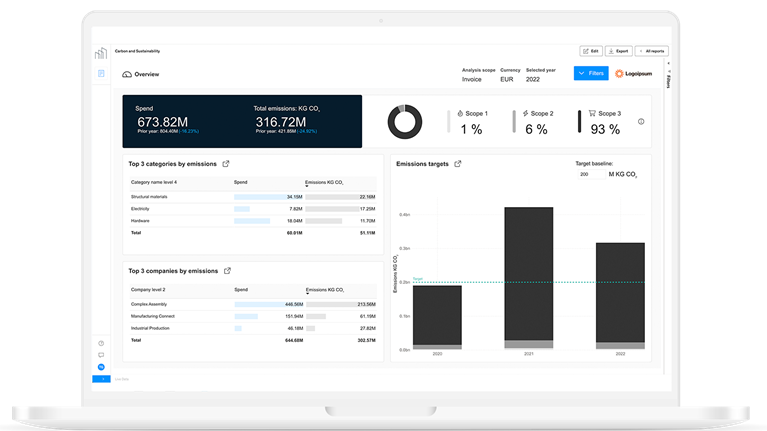This screenshot has width=767, height=431.
Task: Select the Complex Assembly company row
Action: coord(250,303)
